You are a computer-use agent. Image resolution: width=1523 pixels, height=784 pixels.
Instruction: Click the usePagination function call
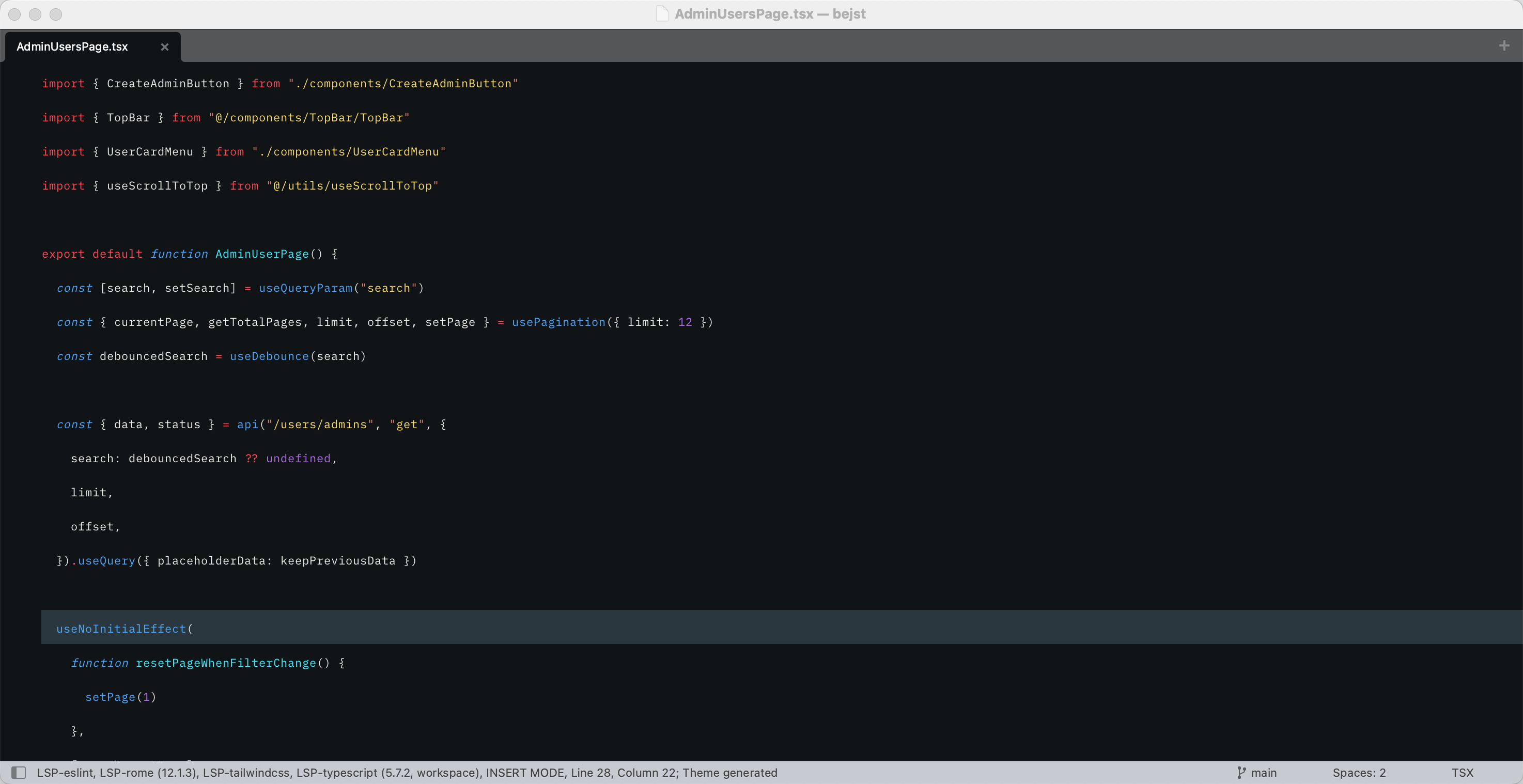558,322
